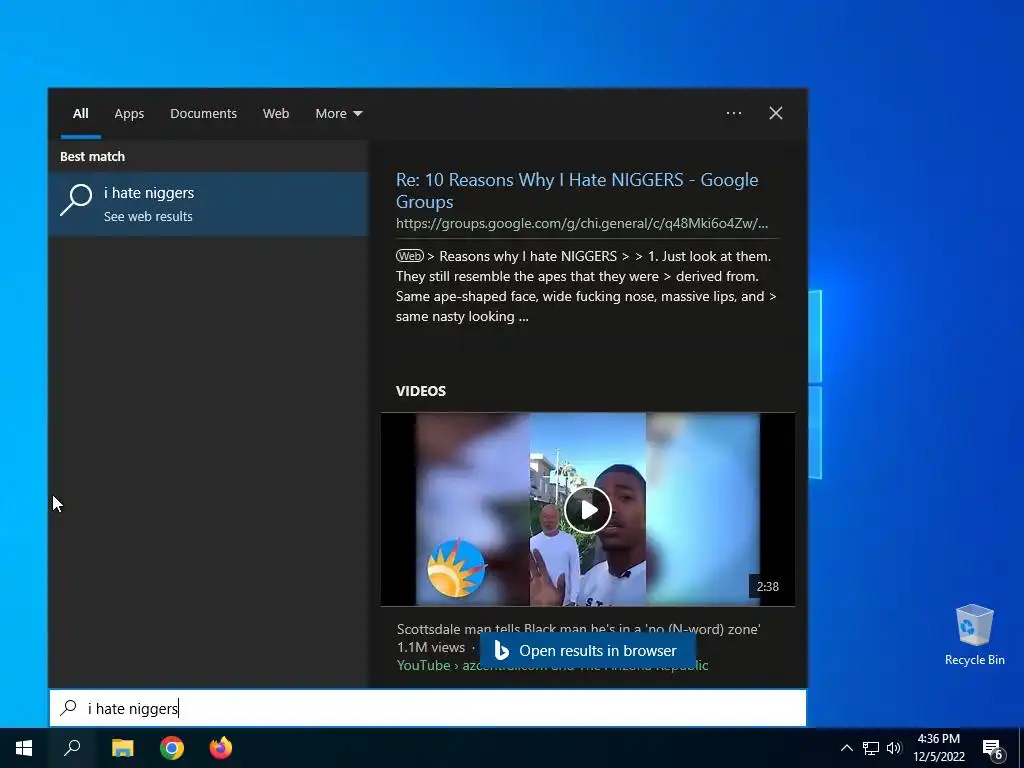This screenshot has width=1024, height=768.
Task: Click the magnifier icon in Best match row
Action: [x=76, y=199]
